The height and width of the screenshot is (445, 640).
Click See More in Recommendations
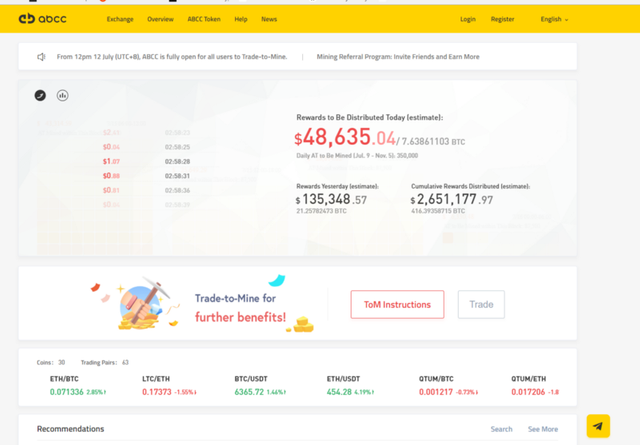click(543, 429)
